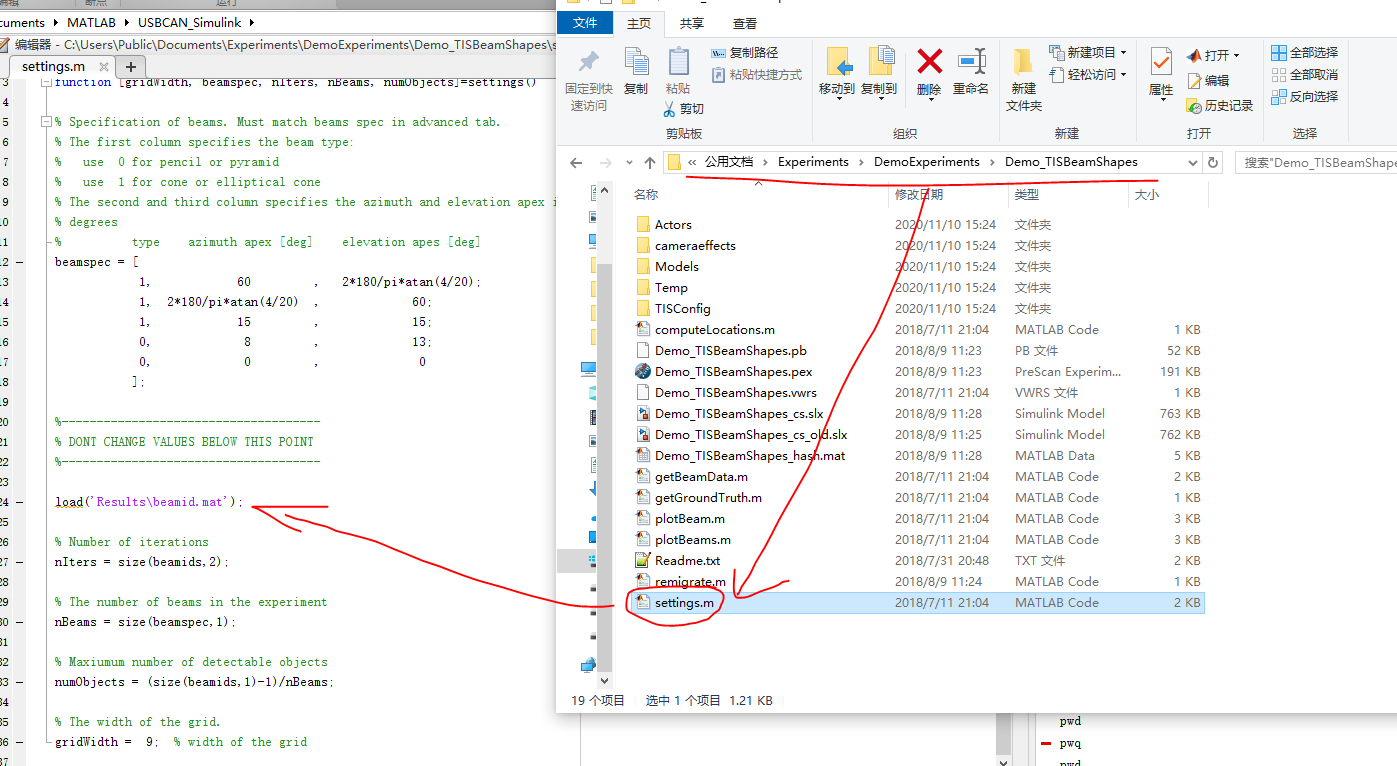This screenshot has width=1397, height=766.
Task: Pin folder to quick access (固定到快速访问)
Action: coord(588,79)
